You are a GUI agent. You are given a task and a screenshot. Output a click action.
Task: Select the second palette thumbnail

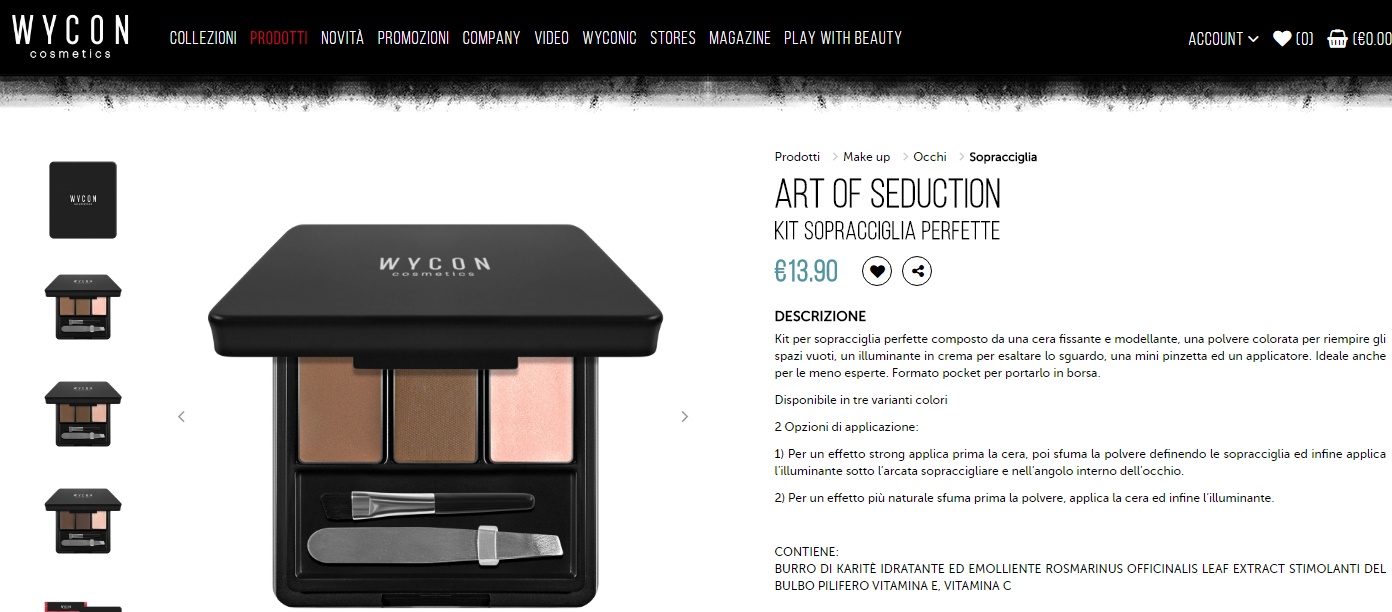[x=83, y=308]
